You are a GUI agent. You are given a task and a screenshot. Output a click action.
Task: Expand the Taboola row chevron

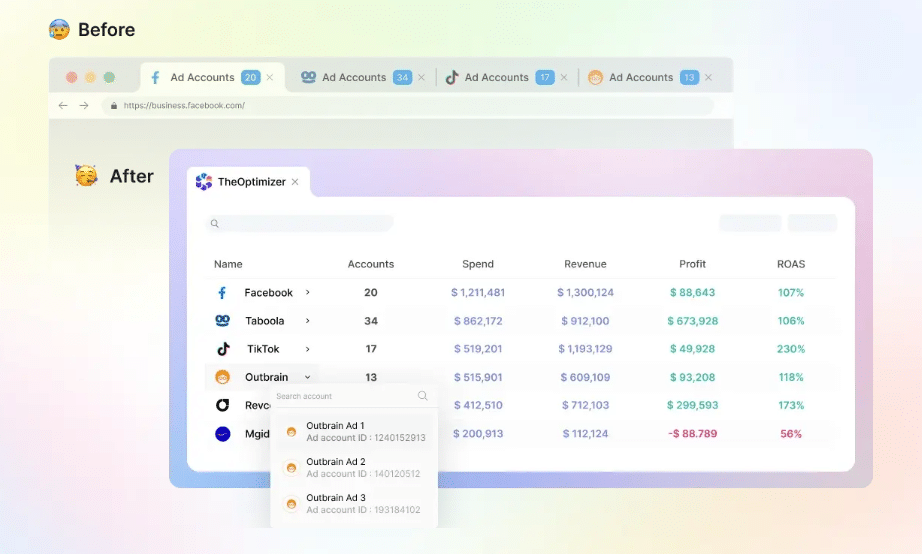click(x=308, y=321)
